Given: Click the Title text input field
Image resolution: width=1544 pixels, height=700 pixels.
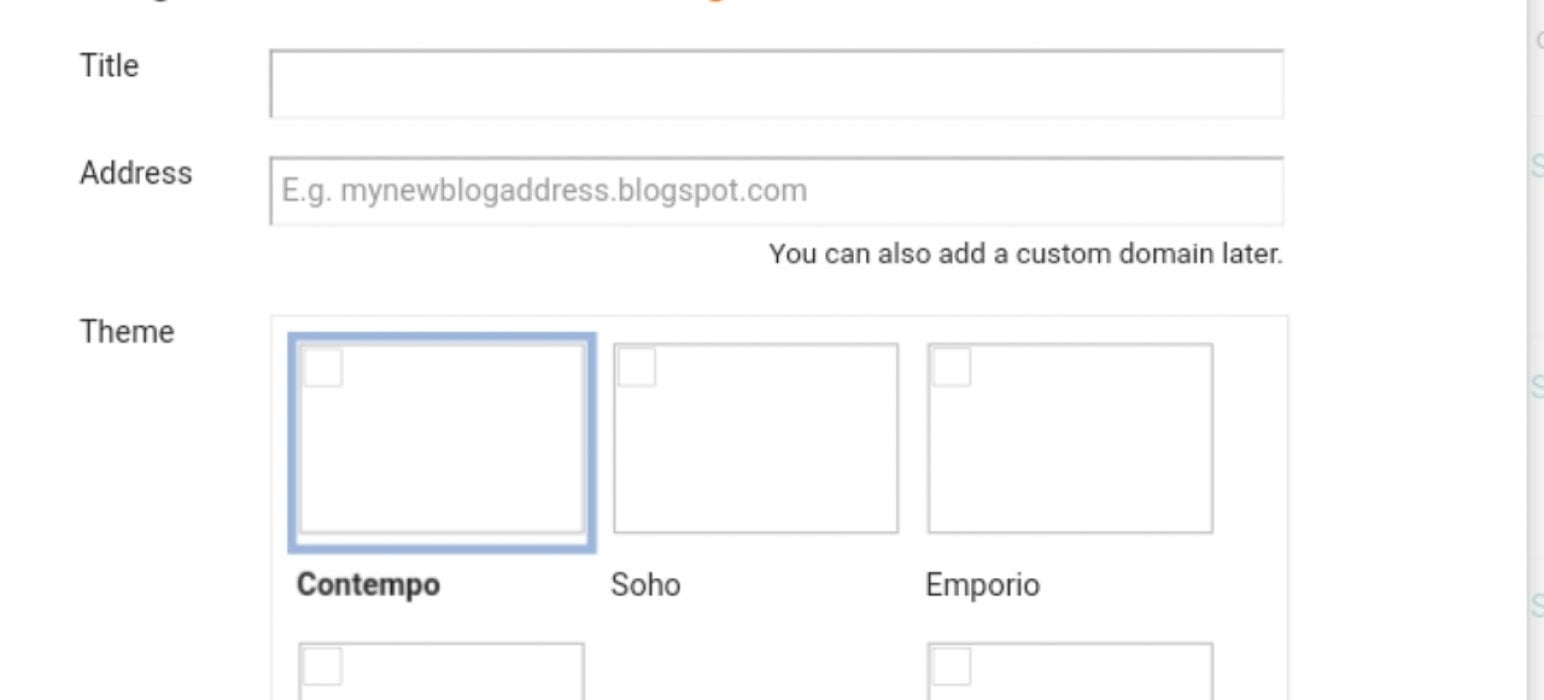Looking at the screenshot, I should [x=776, y=84].
